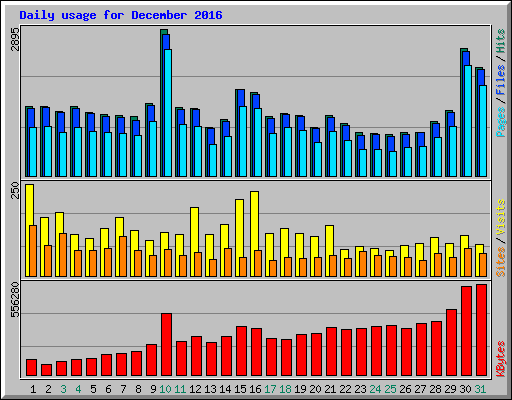Click the Files legend label

[500, 80]
